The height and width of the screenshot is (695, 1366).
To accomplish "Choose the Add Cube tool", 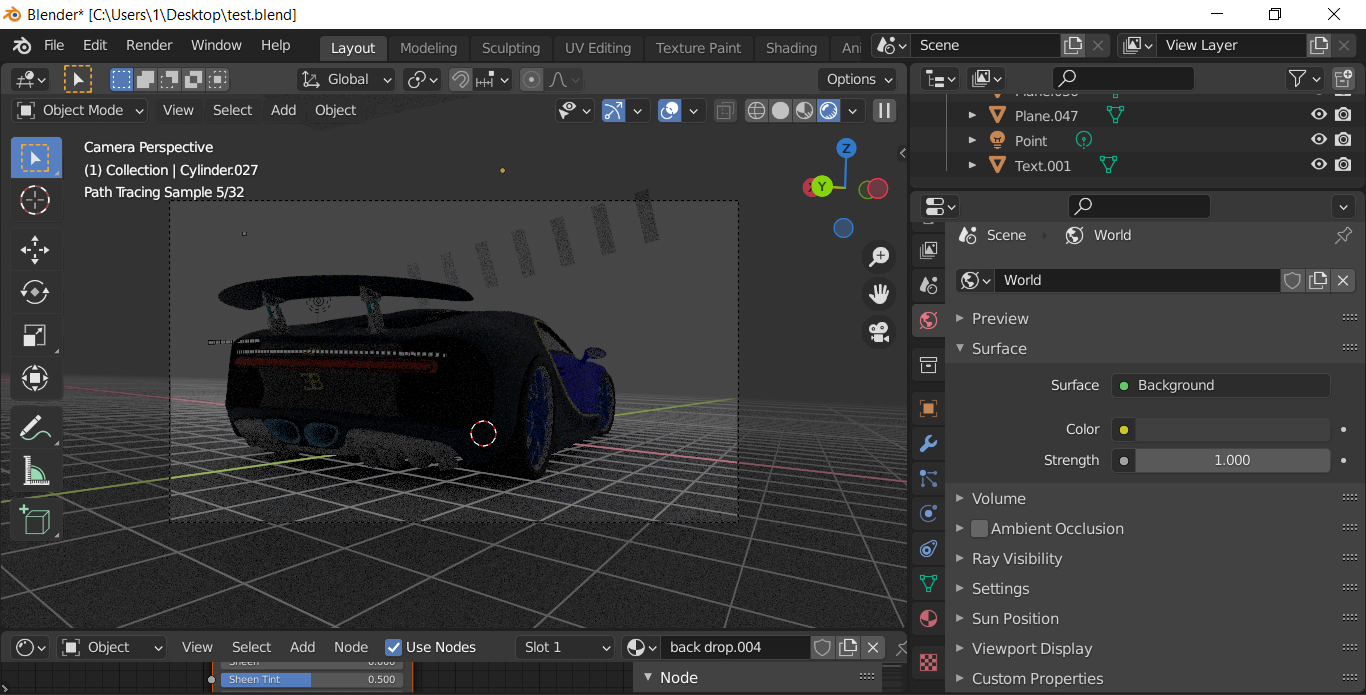I will point(35,520).
